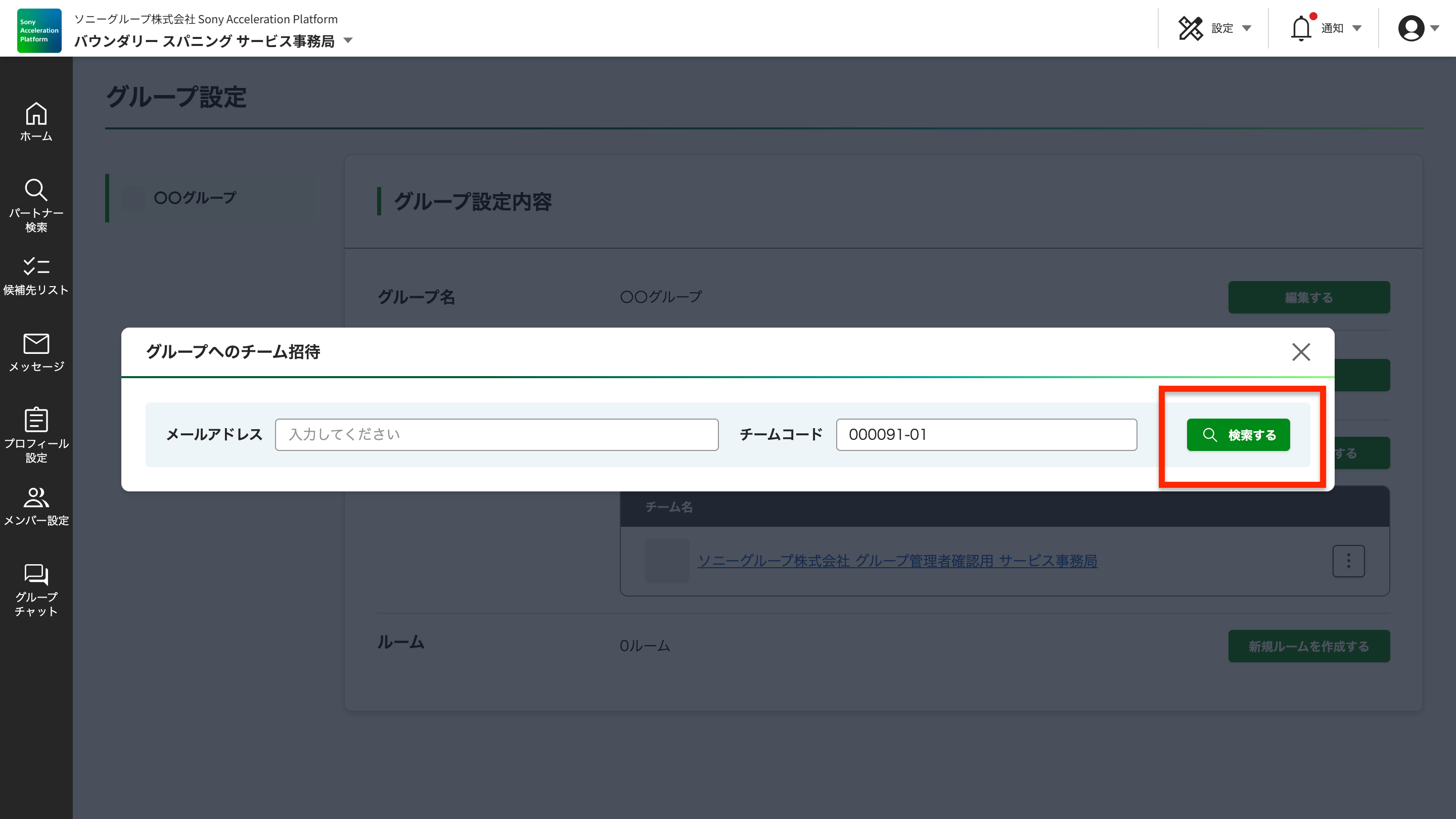Open the ソニーグループ株式会社 team link
This screenshot has height=819, width=1456.
897,561
